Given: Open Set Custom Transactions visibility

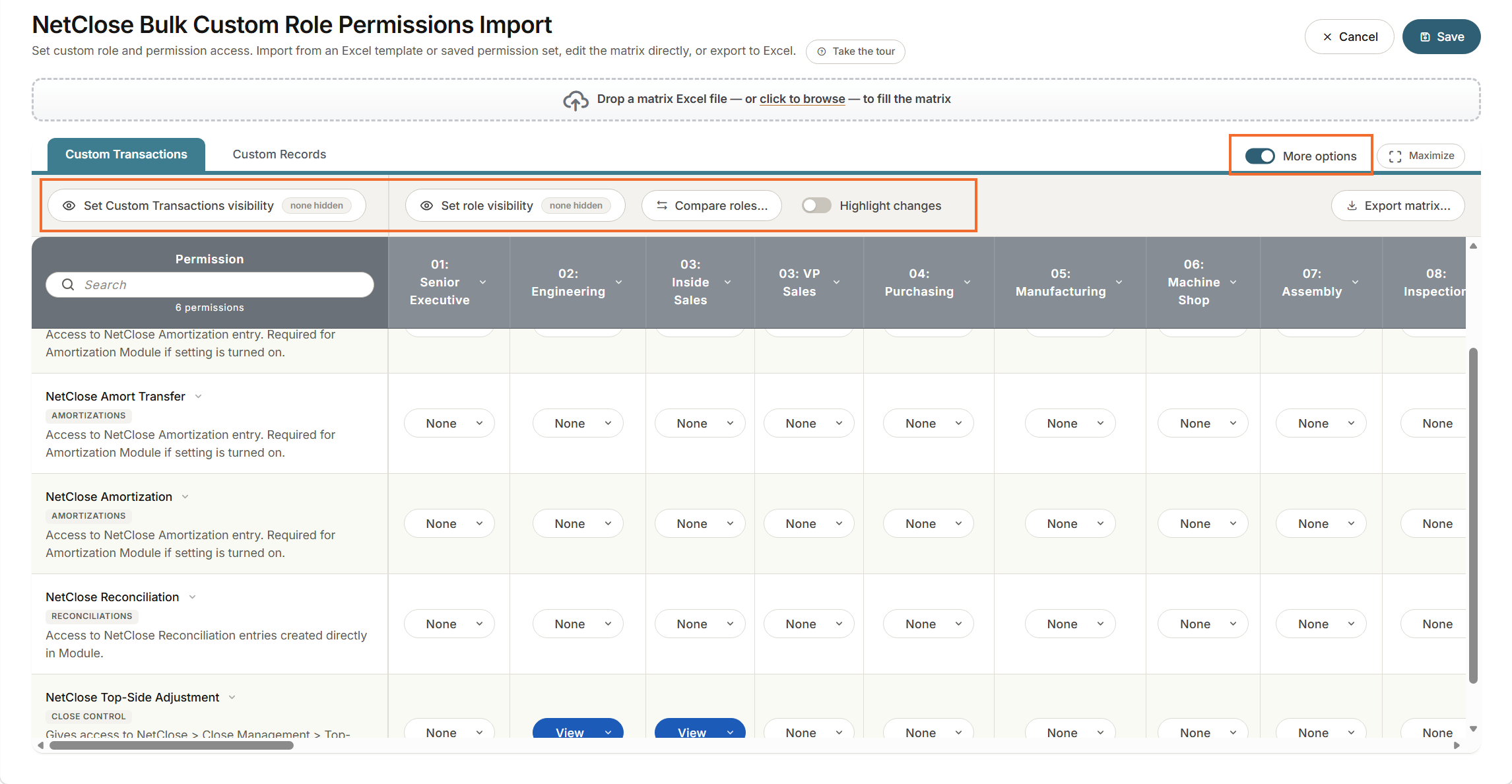Looking at the screenshot, I should point(207,206).
